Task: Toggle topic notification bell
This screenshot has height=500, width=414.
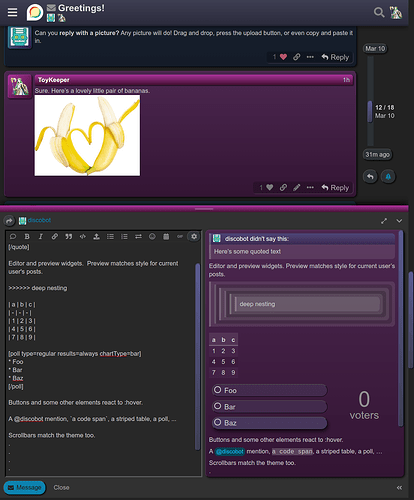Action: click(388, 177)
